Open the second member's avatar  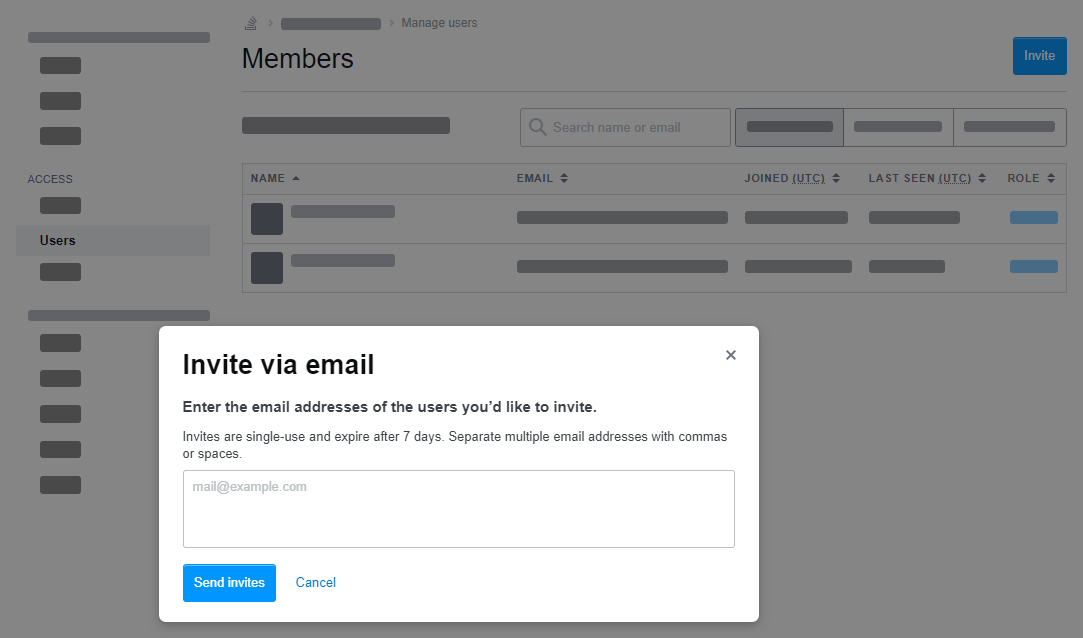click(x=267, y=267)
